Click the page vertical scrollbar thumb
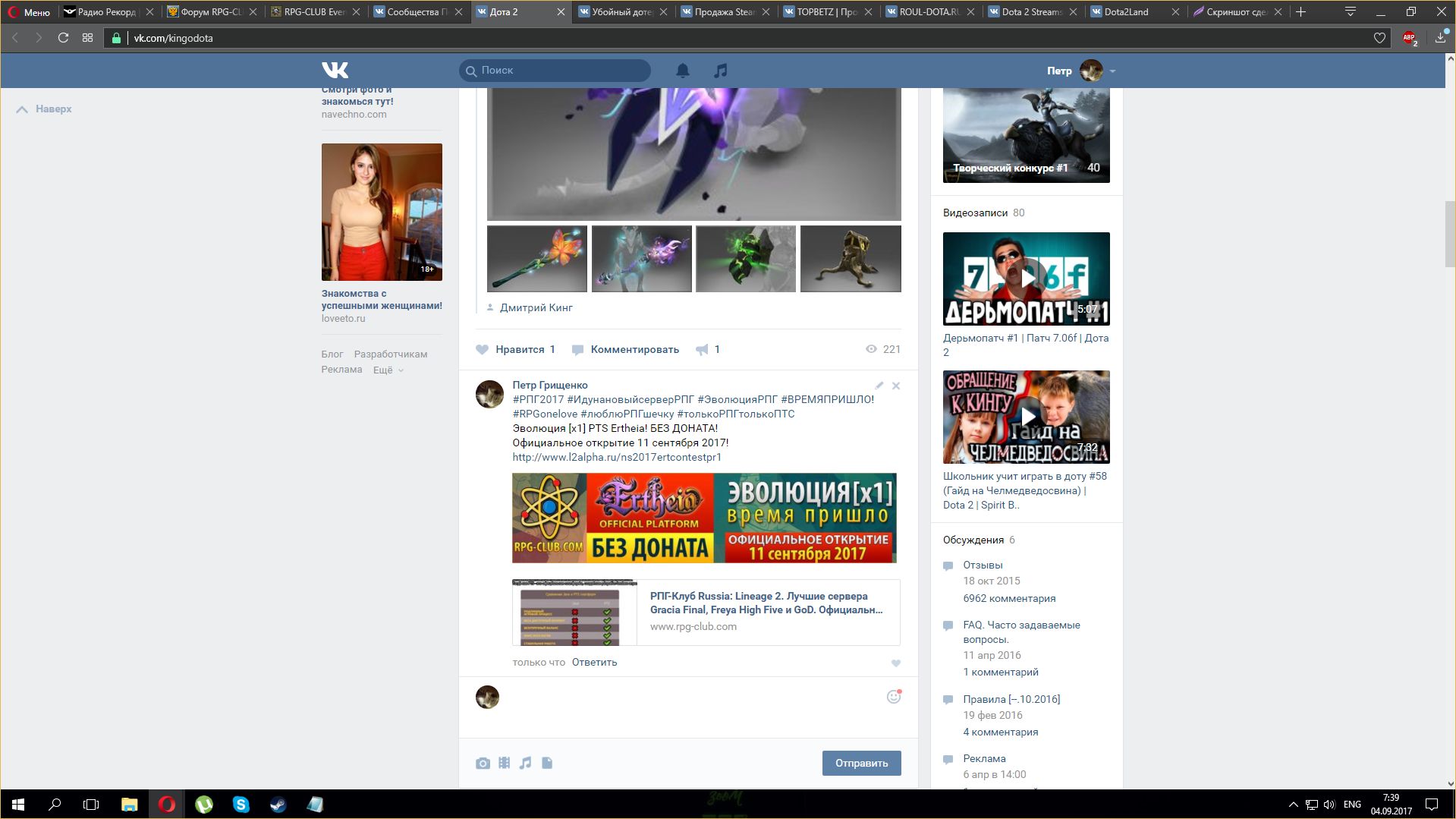The image size is (1456, 819). (x=1450, y=234)
